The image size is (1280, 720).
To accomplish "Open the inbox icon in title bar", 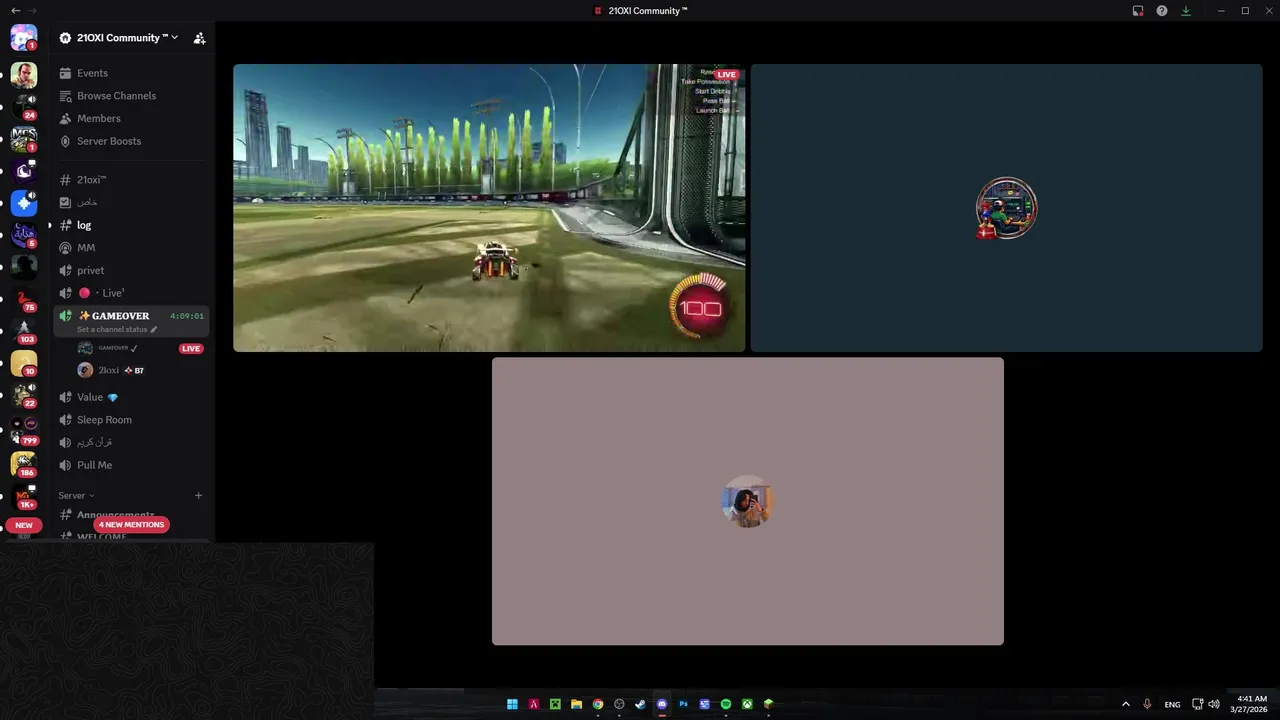I will click(1138, 10).
